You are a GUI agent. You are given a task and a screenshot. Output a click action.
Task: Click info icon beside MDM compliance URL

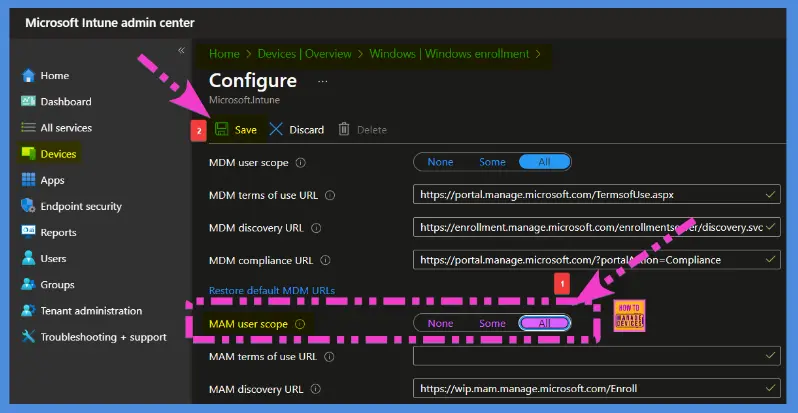pos(325,260)
